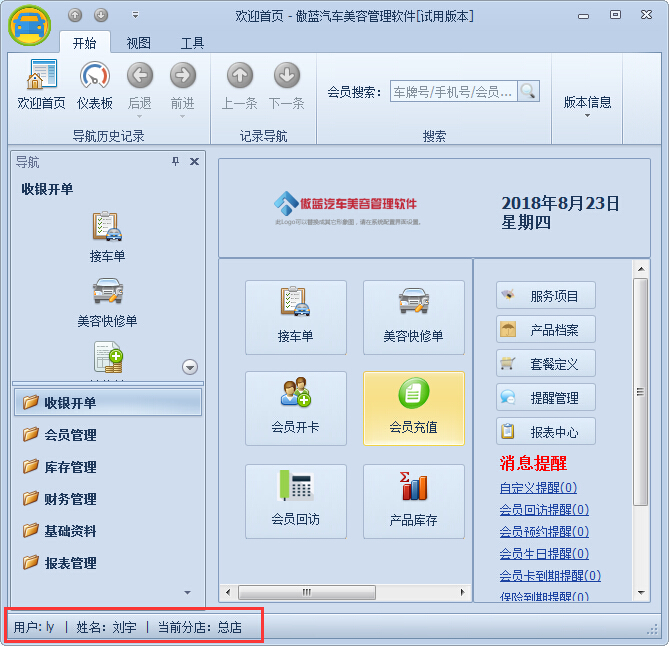Expand the navigation list round arrow button
Viewport: 669px width, 646px height.
pos(190,367)
